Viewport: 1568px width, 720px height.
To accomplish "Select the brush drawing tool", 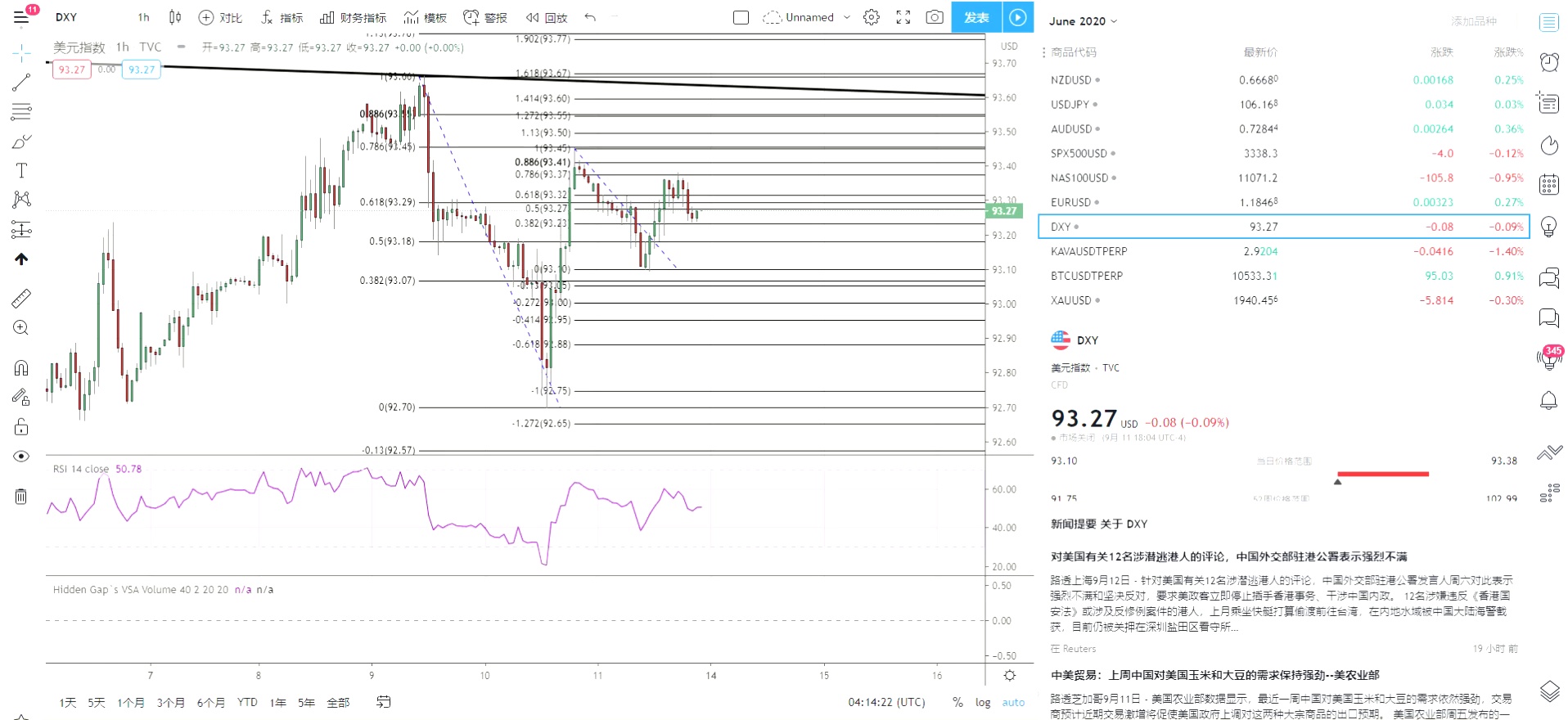I will click(21, 142).
